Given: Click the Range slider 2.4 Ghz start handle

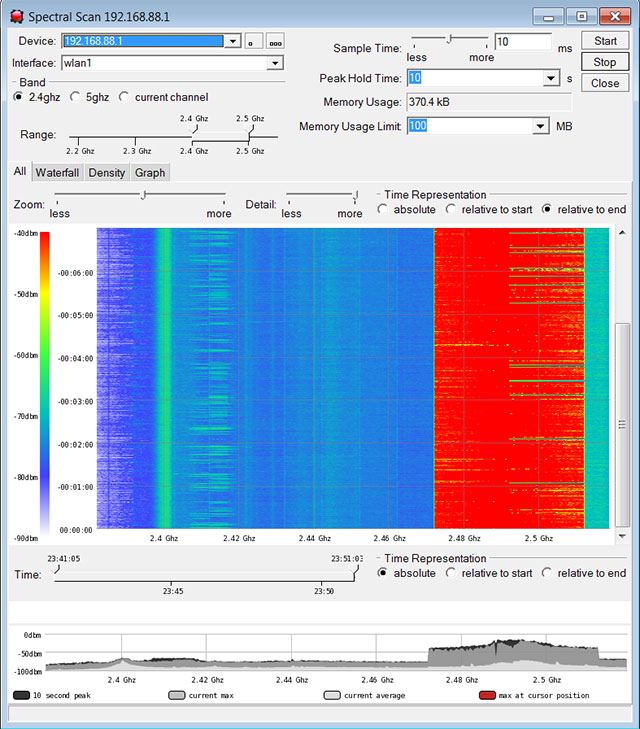Looking at the screenshot, I should coord(193,129).
